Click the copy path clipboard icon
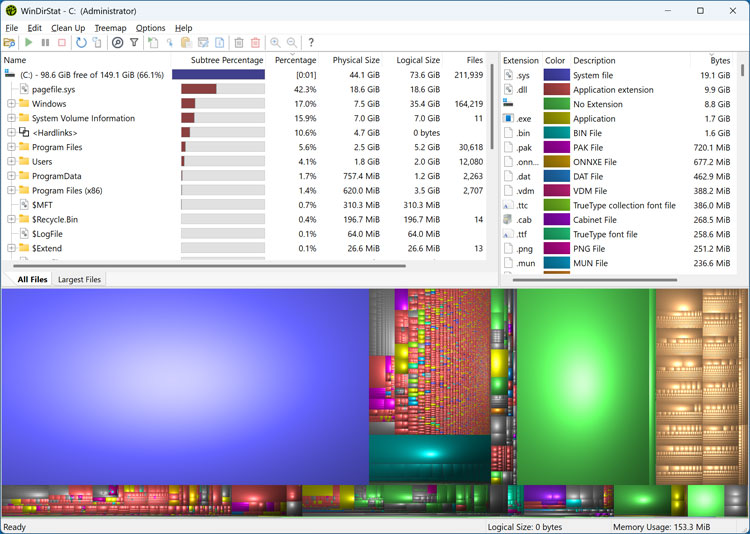This screenshot has height=534, width=750. (186, 43)
